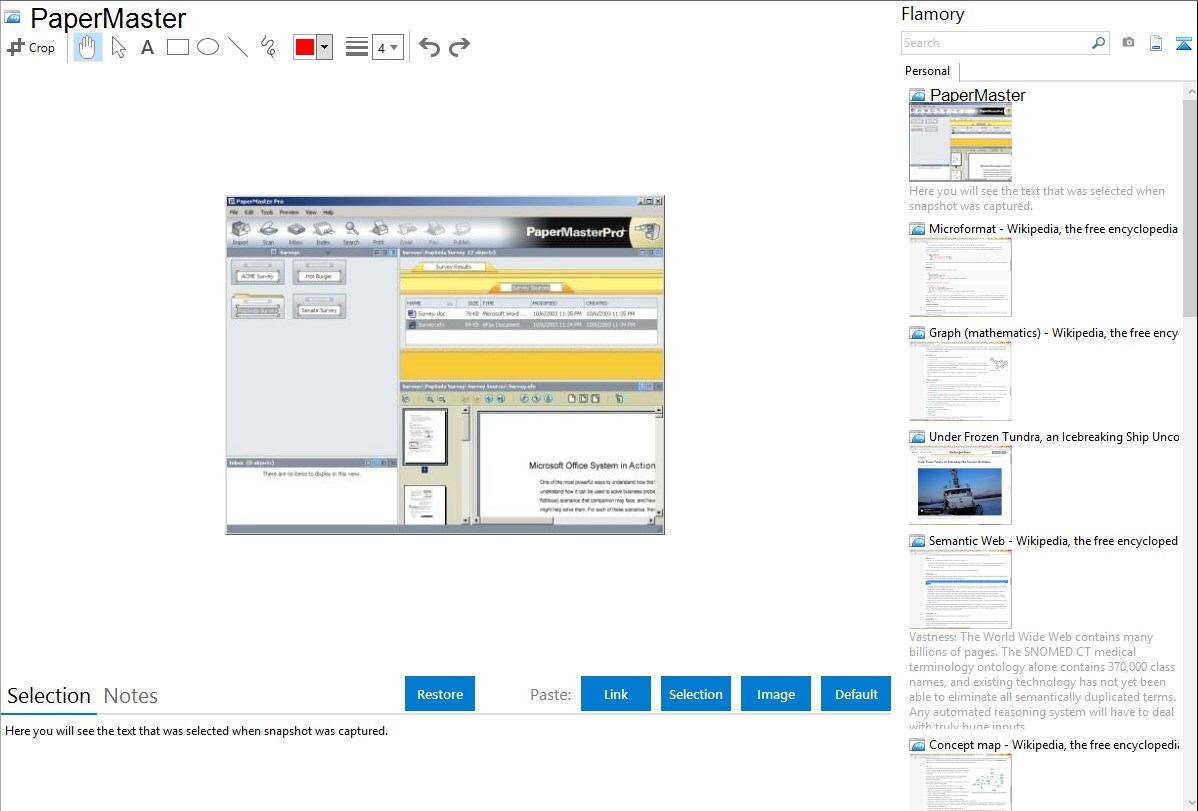The height and width of the screenshot is (811, 1198).
Task: Click the page document icon beside the camera
Action: tap(1156, 43)
